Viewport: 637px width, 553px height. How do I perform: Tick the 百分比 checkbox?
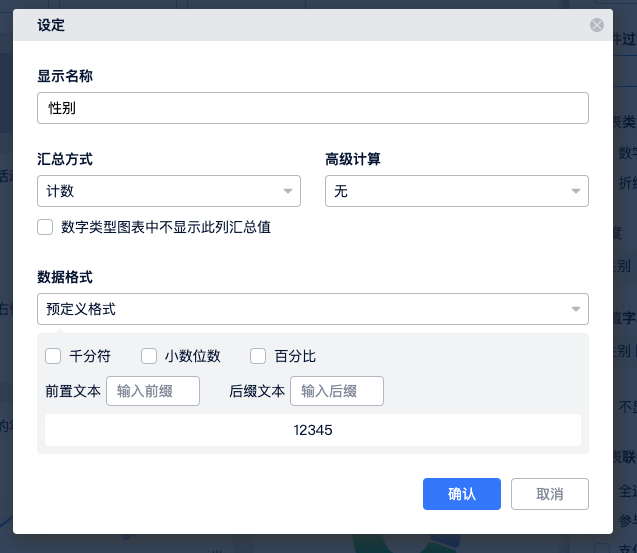coord(258,356)
